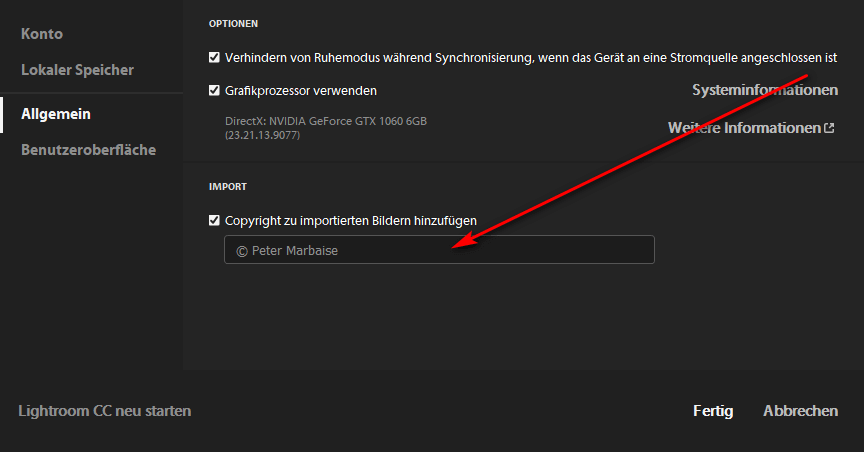Open Systeminformationen
This screenshot has height=452, width=864.
point(765,90)
